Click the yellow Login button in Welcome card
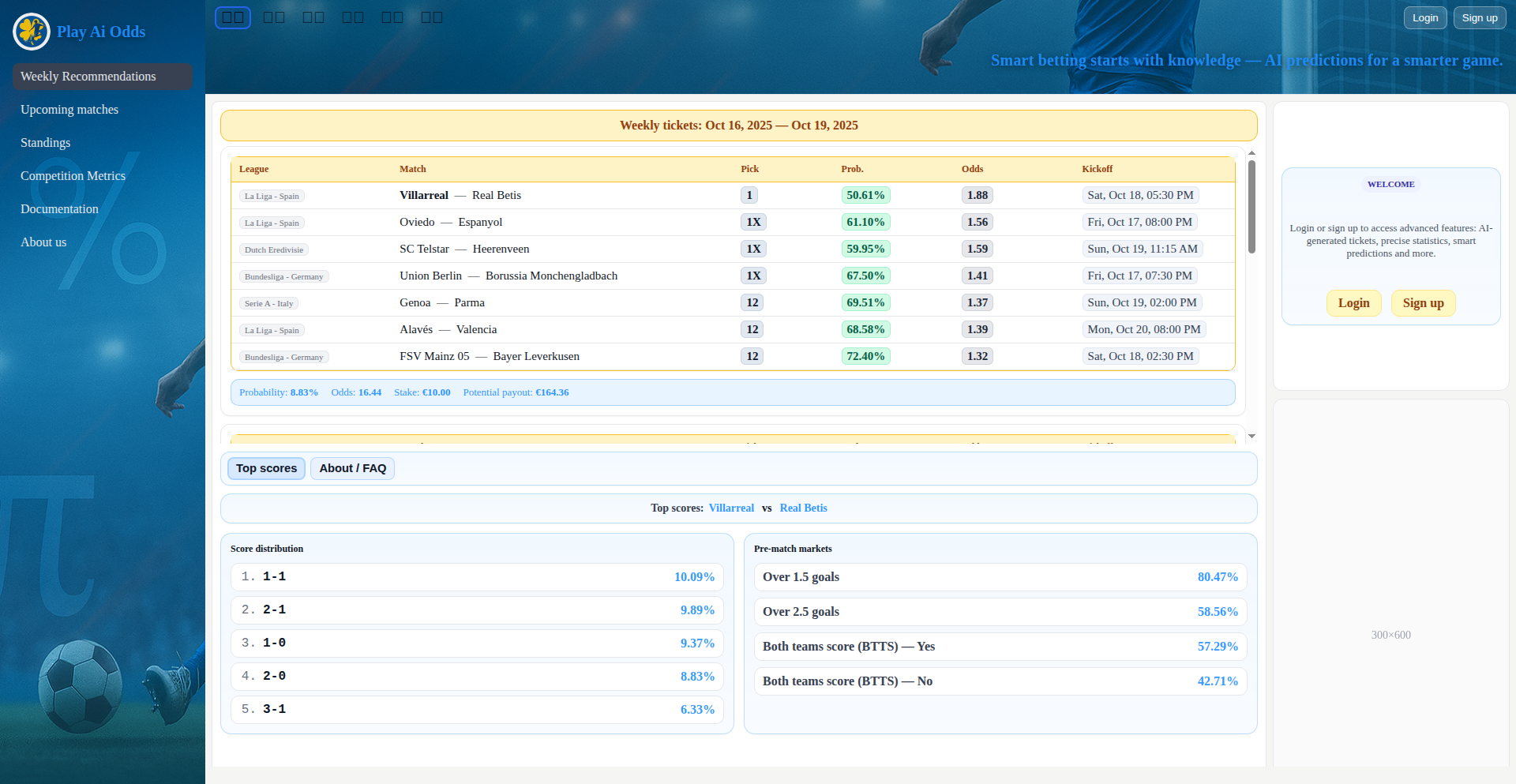Image resolution: width=1516 pixels, height=784 pixels. click(1353, 303)
